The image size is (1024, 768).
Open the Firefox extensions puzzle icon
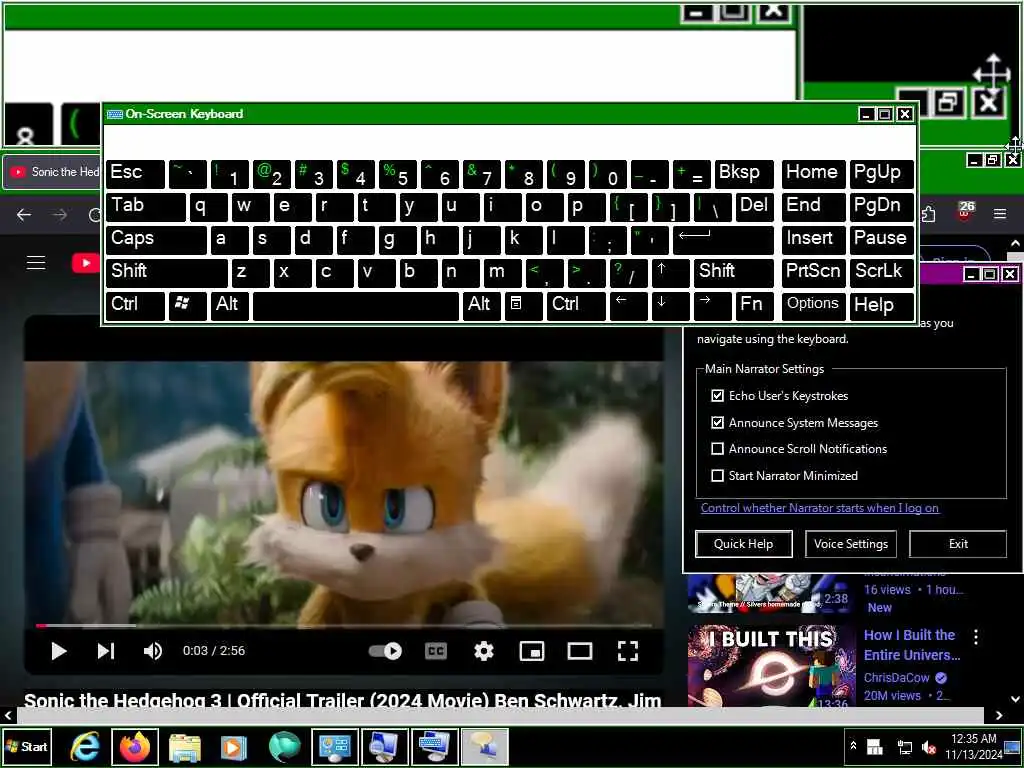[x=928, y=214]
